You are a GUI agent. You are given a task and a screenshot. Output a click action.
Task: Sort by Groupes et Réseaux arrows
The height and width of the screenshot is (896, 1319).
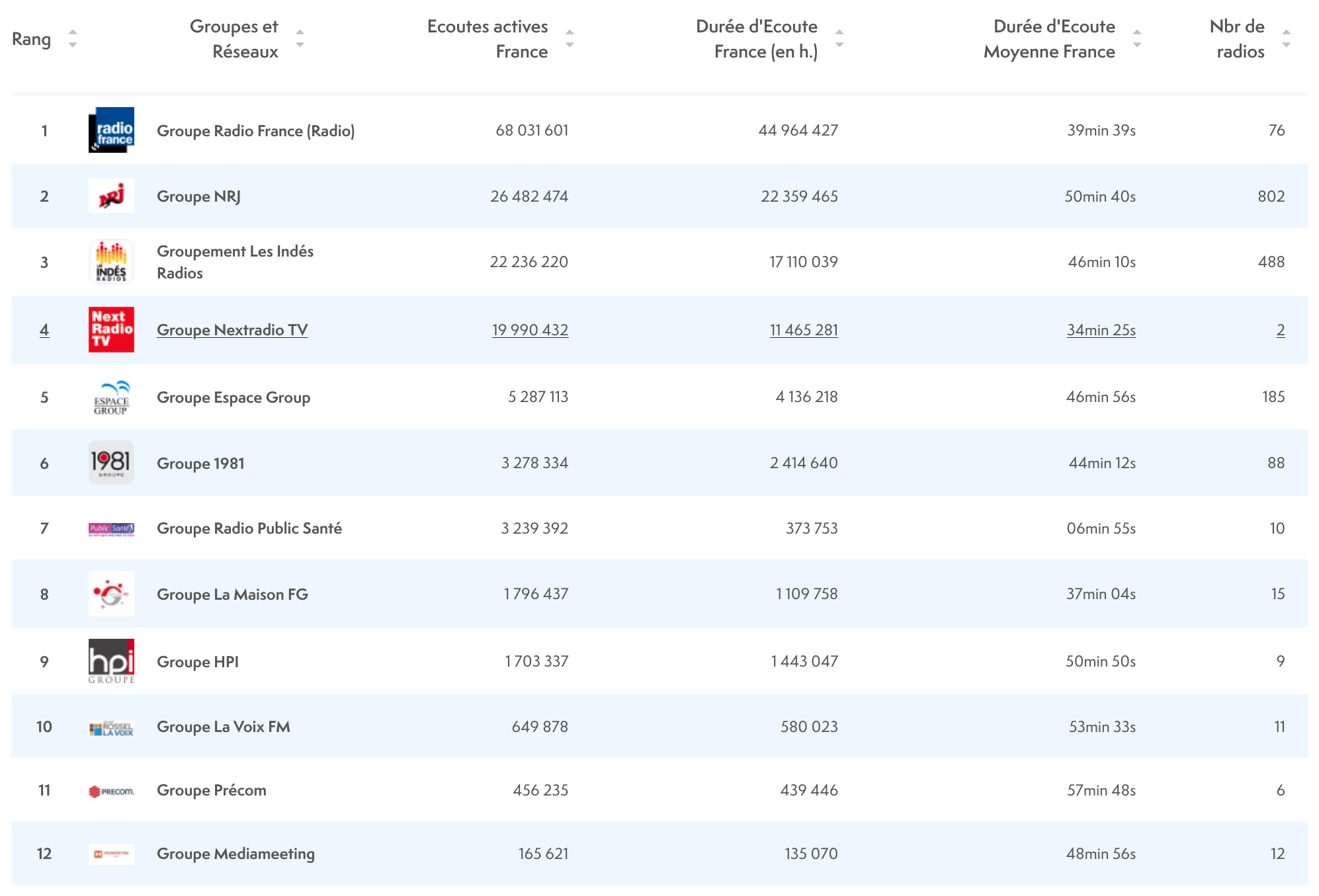(300, 39)
